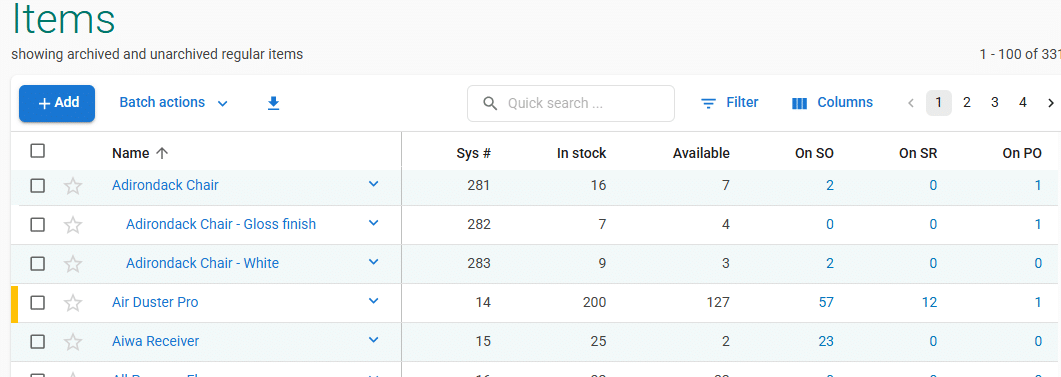Sort by the On SO column header
1061x377 pixels.
814,154
